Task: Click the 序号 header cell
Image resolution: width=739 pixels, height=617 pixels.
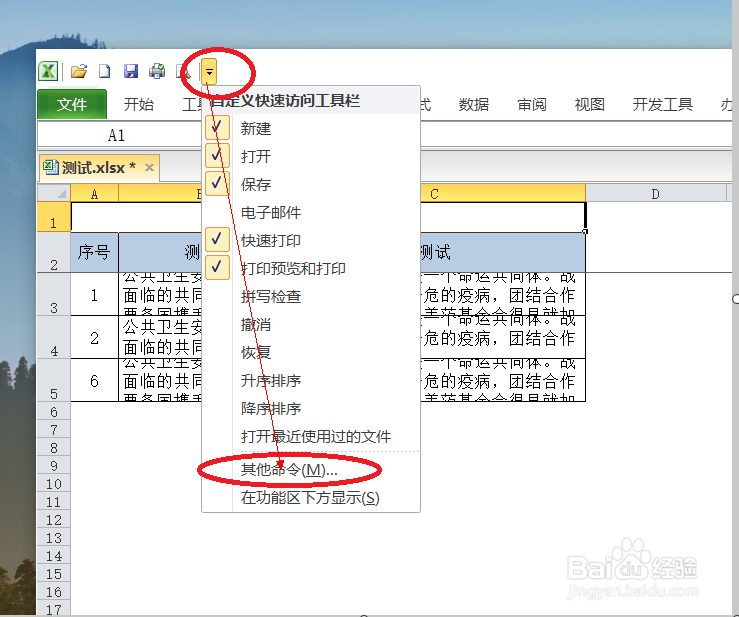Action: coord(94,252)
